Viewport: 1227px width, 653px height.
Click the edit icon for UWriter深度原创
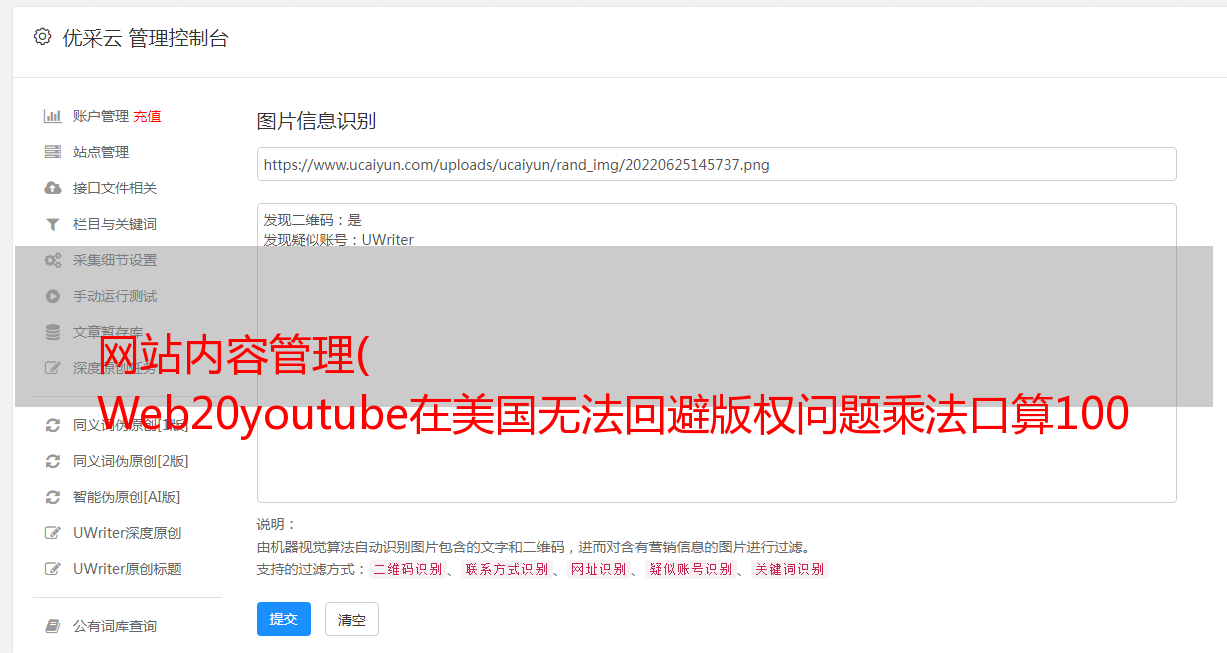pos(53,533)
